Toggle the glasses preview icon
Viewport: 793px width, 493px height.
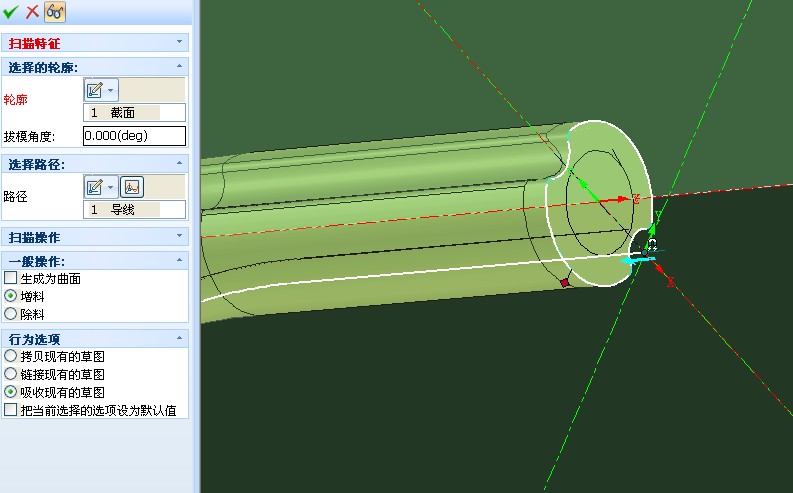(x=54, y=12)
